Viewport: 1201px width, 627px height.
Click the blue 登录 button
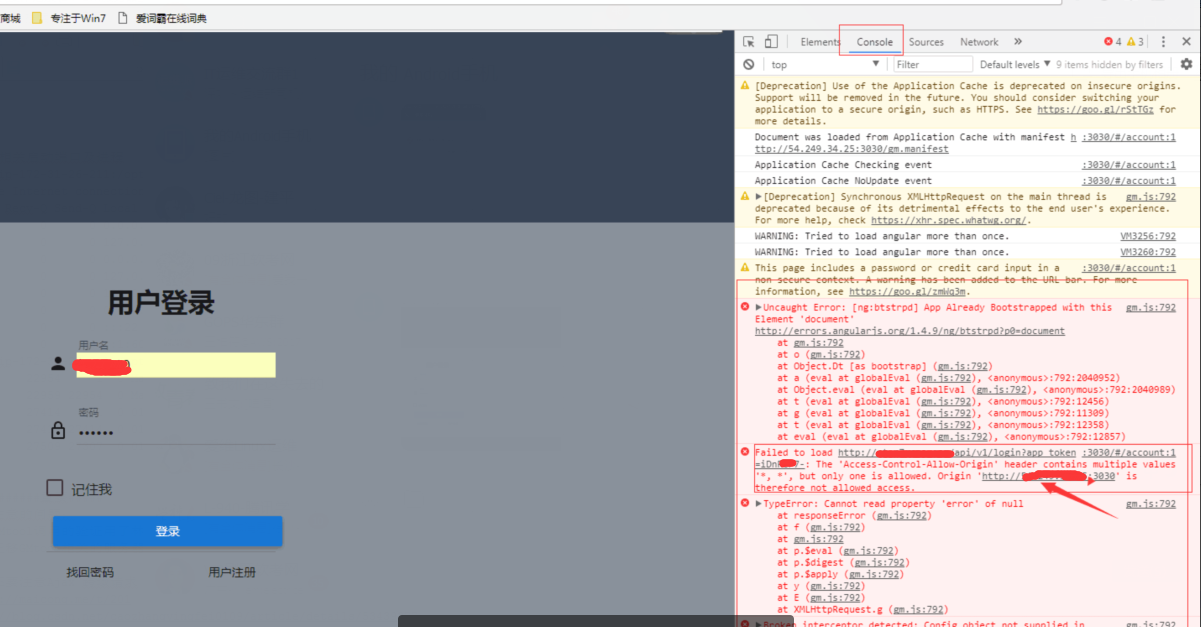pyautogui.click(x=167, y=531)
